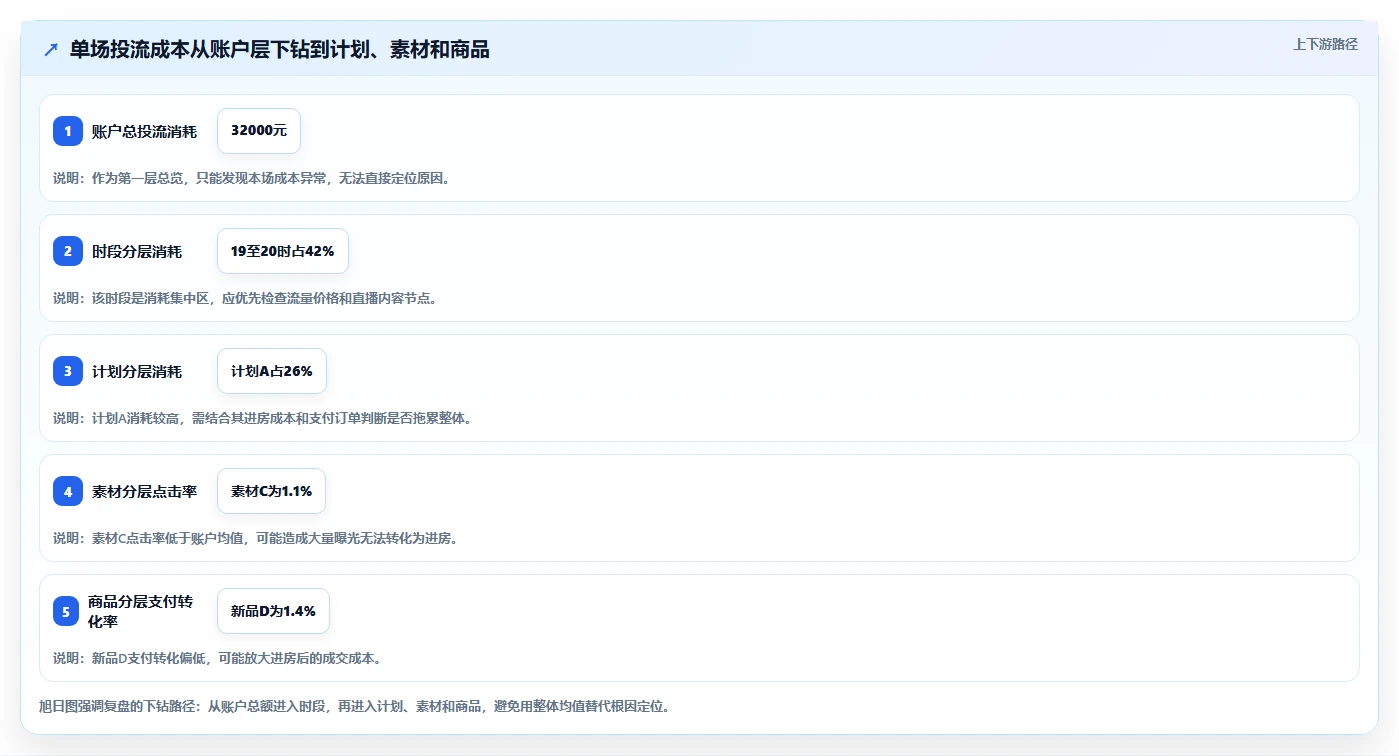Click the 上下游路径 label
The height and width of the screenshot is (756, 1399).
pyautogui.click(x=1325, y=44)
